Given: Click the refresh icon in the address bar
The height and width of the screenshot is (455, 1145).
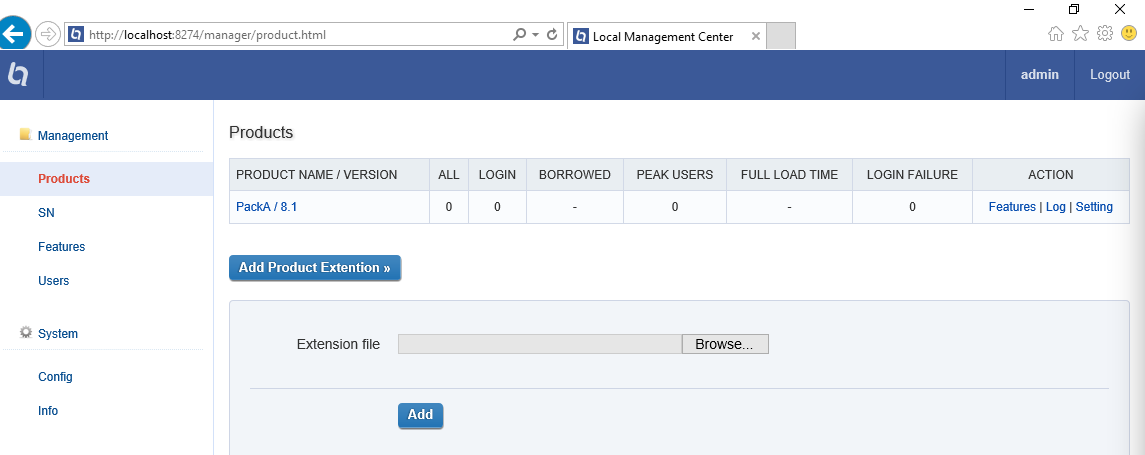Looking at the screenshot, I should coord(551,34).
